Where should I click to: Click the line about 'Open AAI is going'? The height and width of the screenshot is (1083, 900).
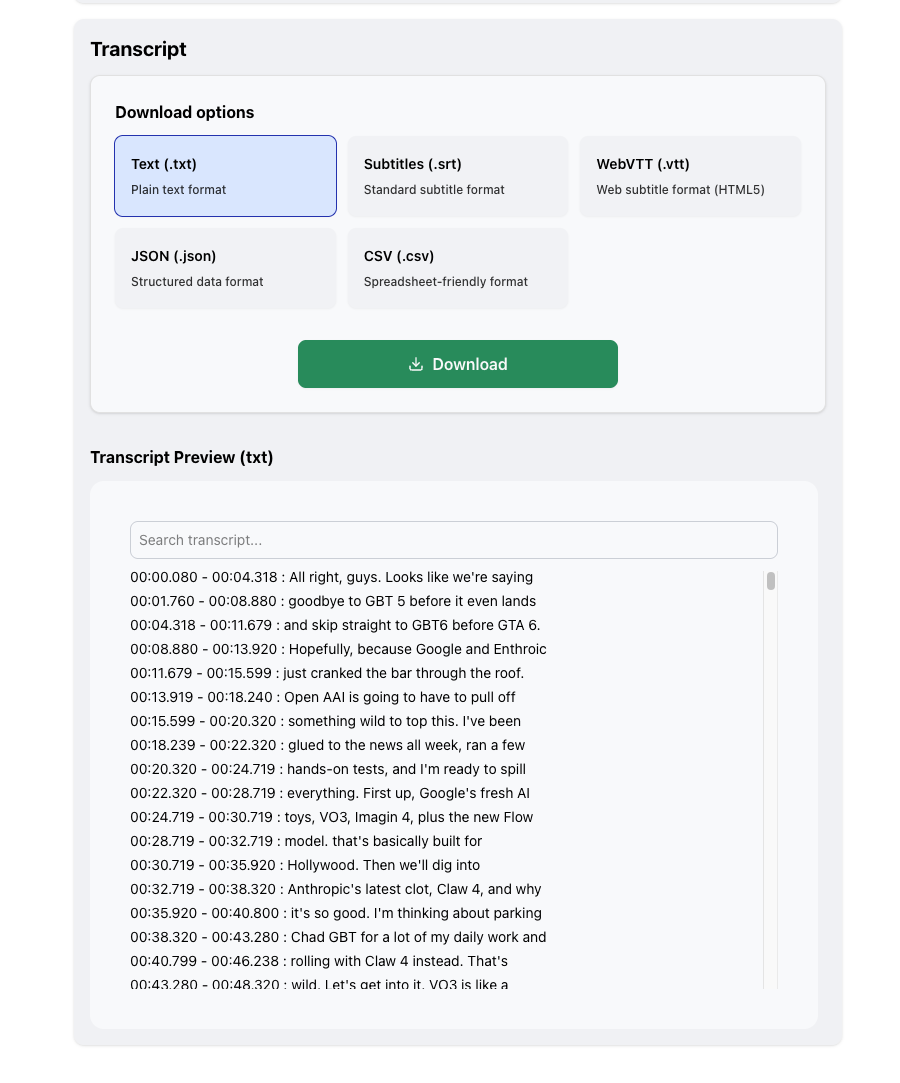click(323, 698)
